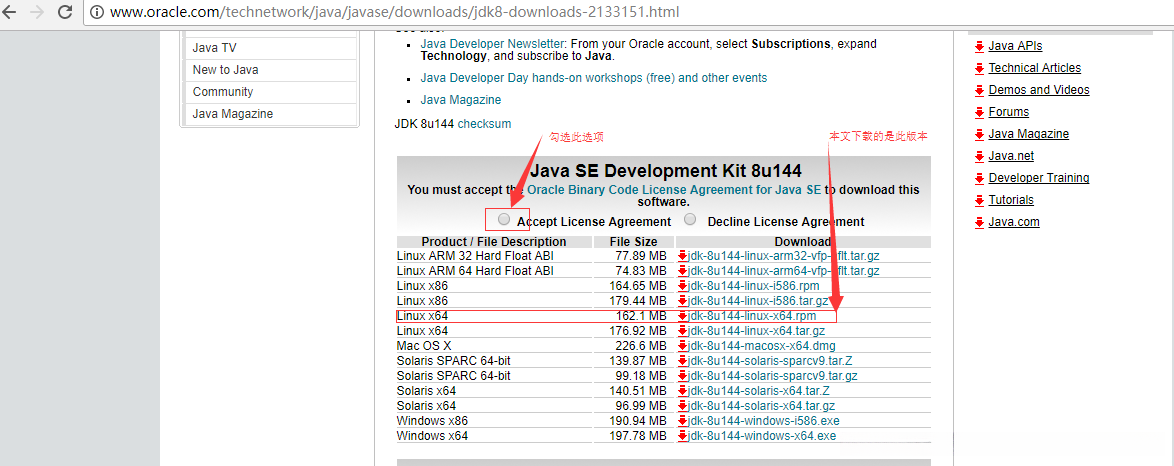Download jdk-8u144-macosx-x64.dmg
This screenshot has height=466, width=1174.
(761, 346)
